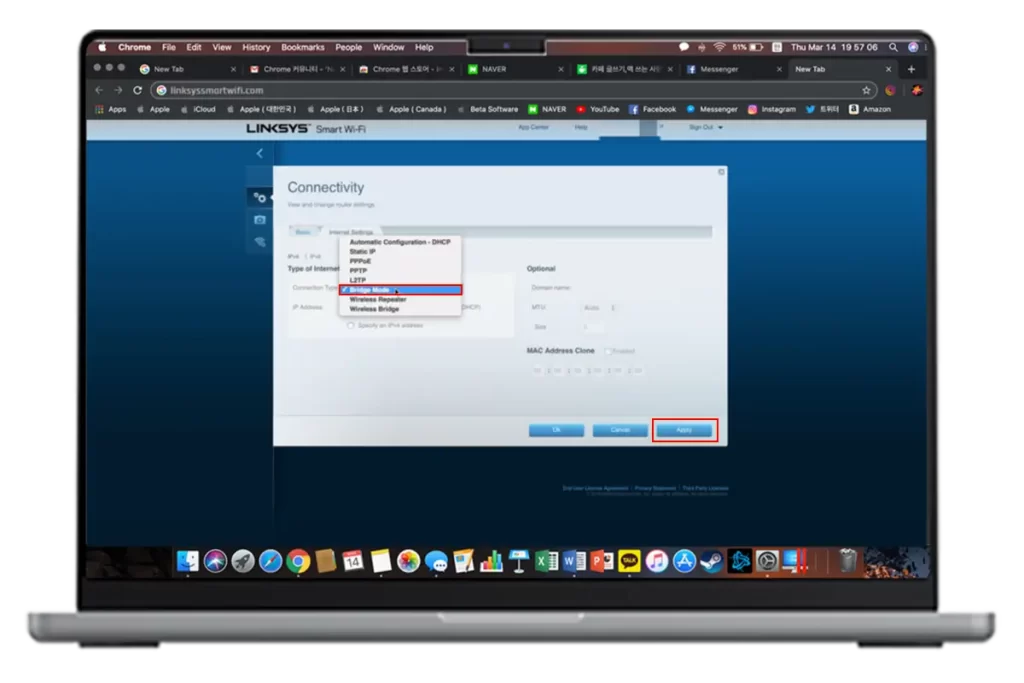This screenshot has height=683, width=1024.
Task: Bookmark this page with the star icon
Action: click(866, 90)
